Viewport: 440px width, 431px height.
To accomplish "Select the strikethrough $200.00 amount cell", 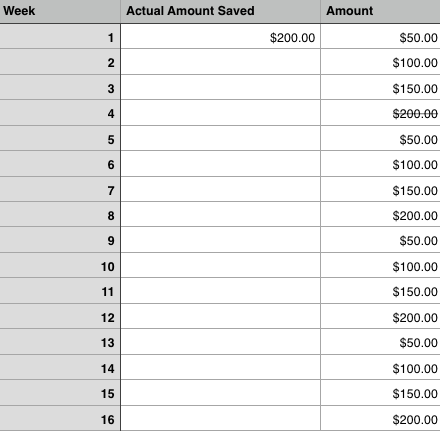I will (x=380, y=113).
